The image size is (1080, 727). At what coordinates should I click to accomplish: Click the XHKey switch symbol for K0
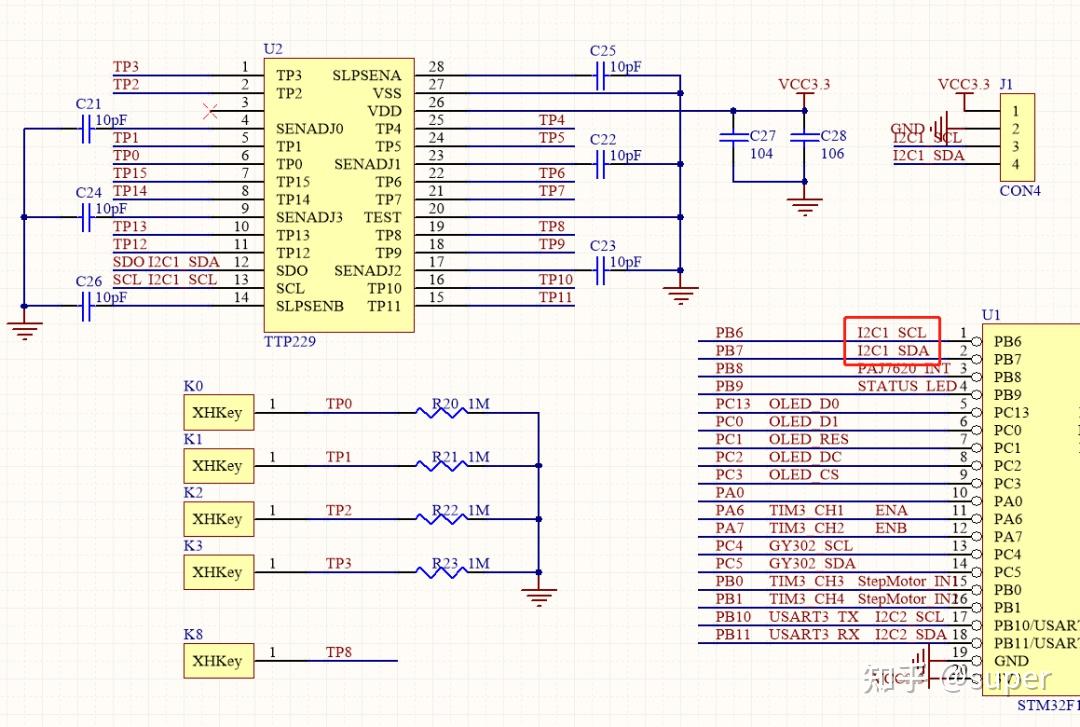(217, 412)
